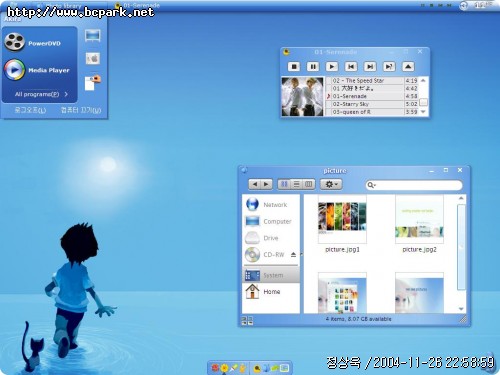Switch to column view in picture window
The image size is (500, 375).
309,184
